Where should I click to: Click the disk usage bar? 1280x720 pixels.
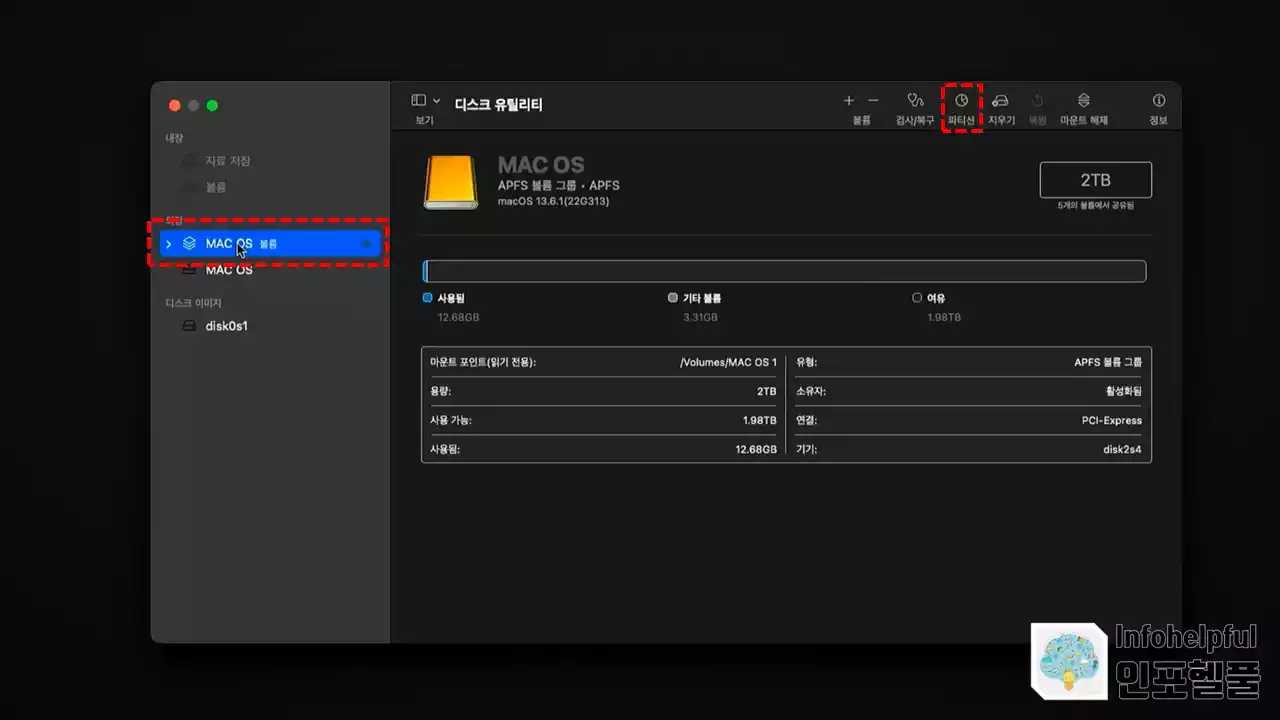point(784,271)
